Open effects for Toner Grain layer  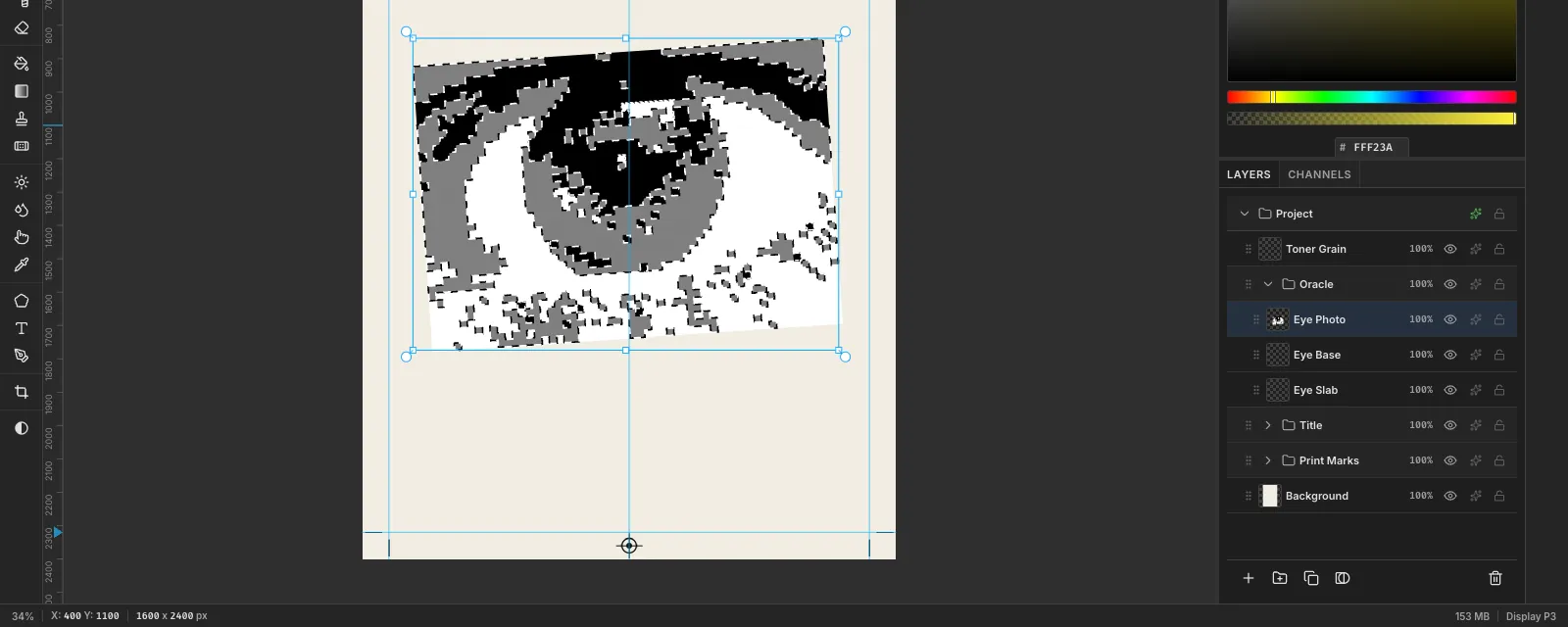(x=1476, y=249)
